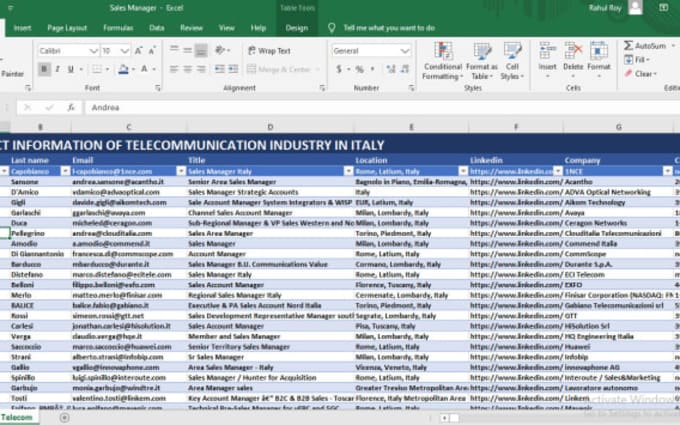This screenshot has height=425, width=680.
Task: Apply Percent Style
Action: (359, 69)
